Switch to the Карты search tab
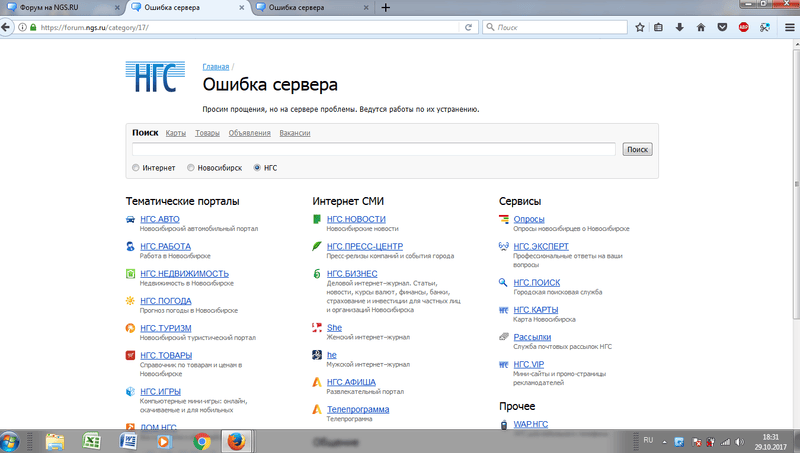The height and width of the screenshot is (453, 800). [x=176, y=133]
